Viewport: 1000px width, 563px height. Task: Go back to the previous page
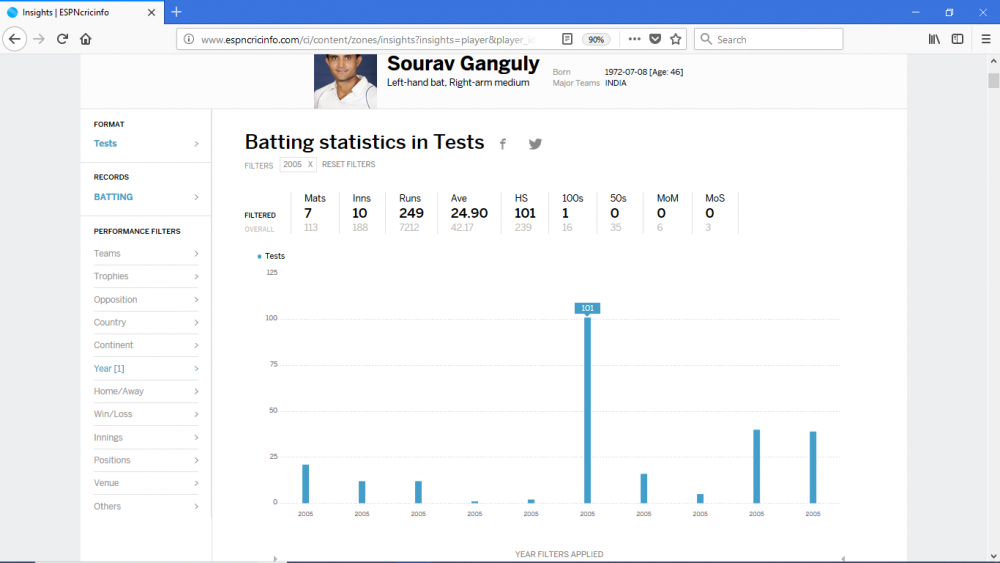(x=15, y=39)
